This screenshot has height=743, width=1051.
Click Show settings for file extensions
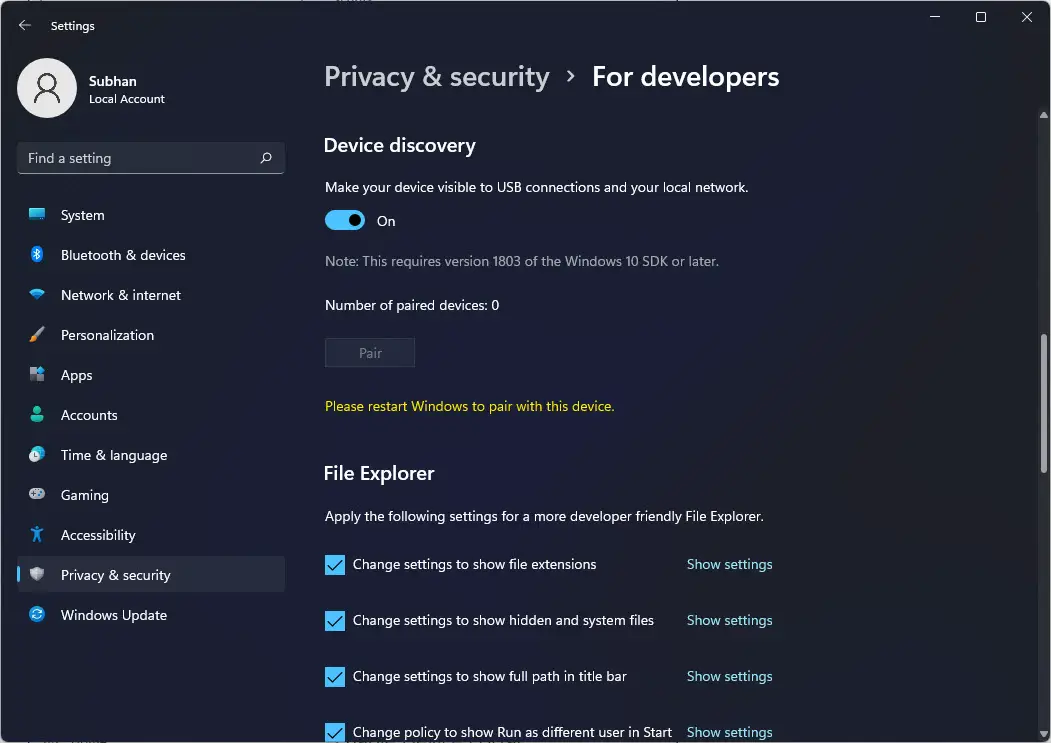[729, 565]
